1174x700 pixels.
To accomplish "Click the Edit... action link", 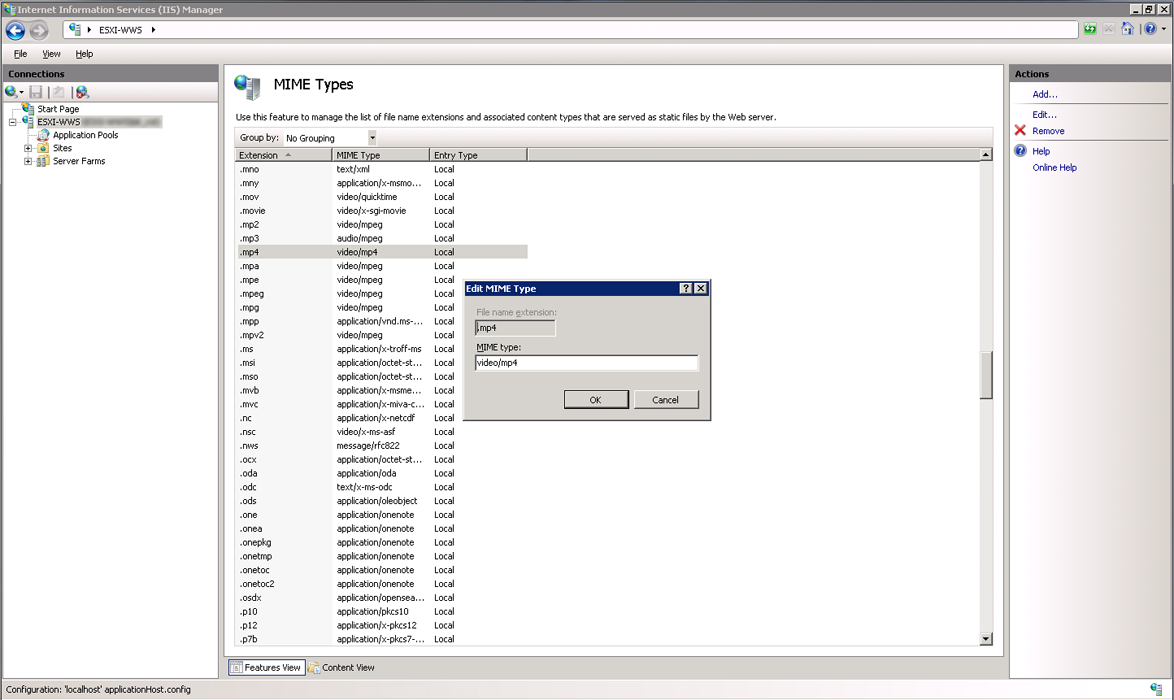I will (1044, 115).
